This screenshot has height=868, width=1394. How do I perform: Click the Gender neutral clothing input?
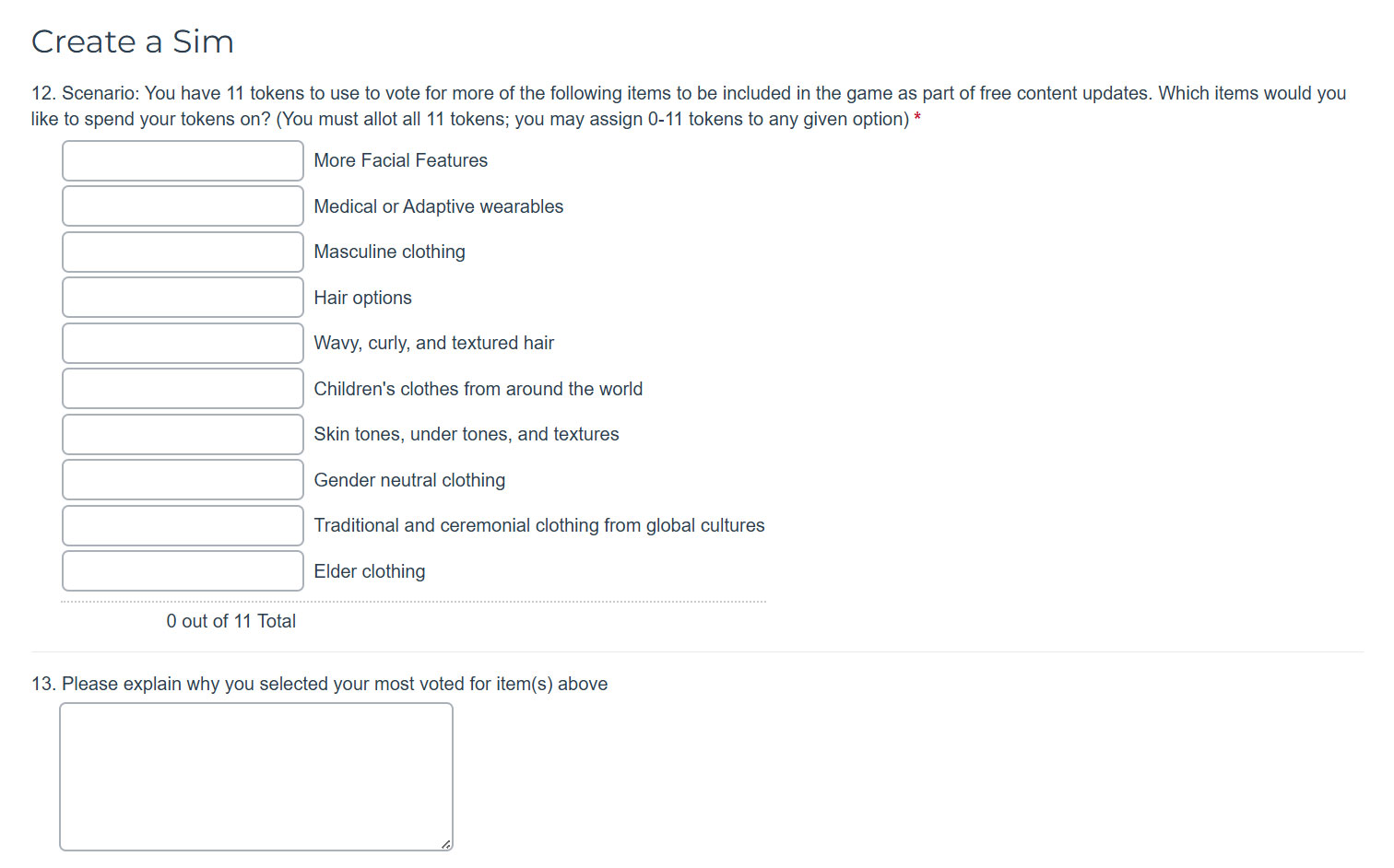click(x=183, y=480)
